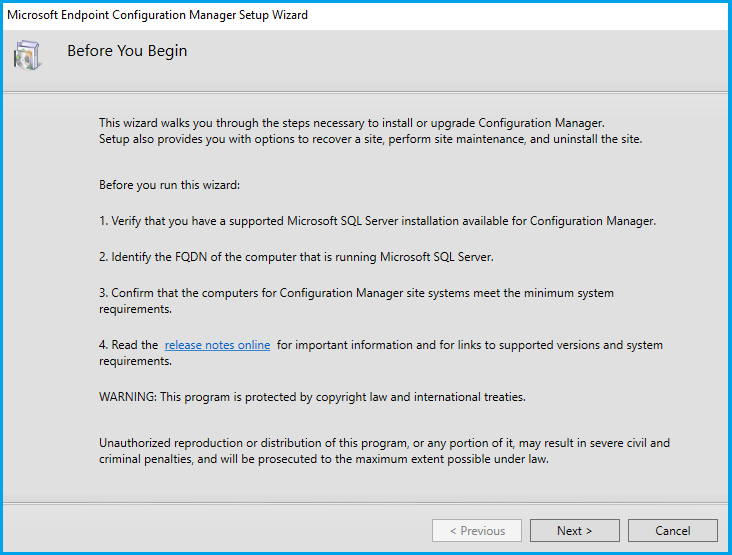Click the WARNING copyright law sentence
Viewport: 732px width, 555px height.
point(312,397)
